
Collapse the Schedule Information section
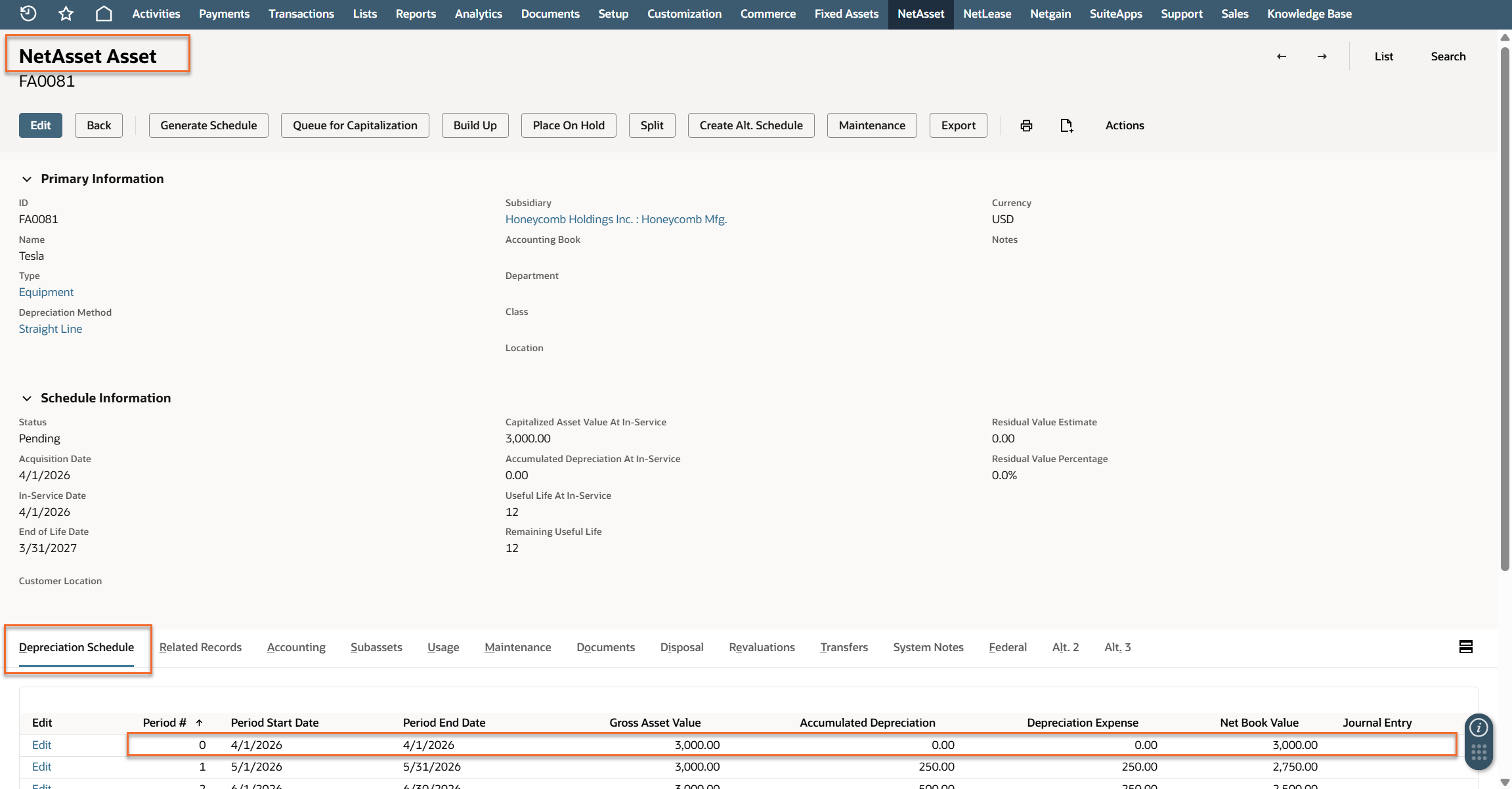click(27, 398)
